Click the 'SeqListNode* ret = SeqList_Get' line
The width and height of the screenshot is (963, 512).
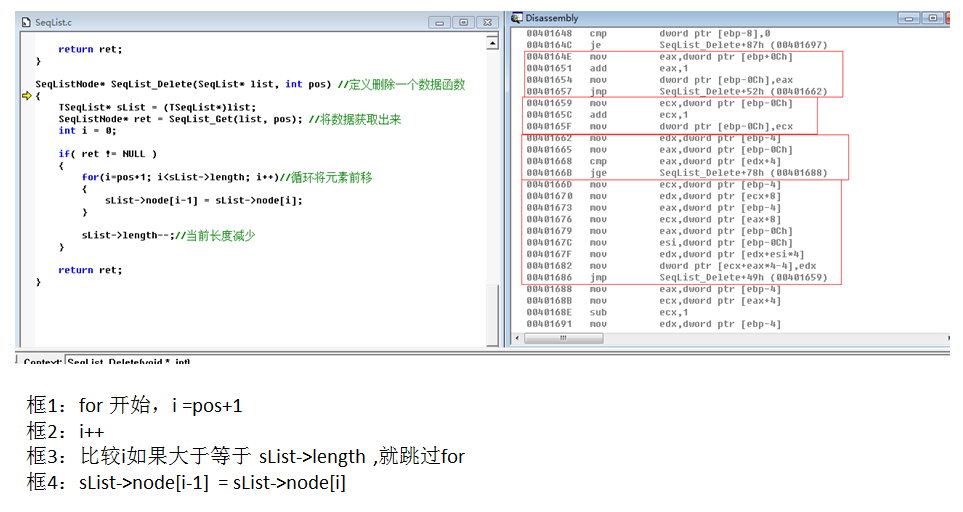pos(229,119)
